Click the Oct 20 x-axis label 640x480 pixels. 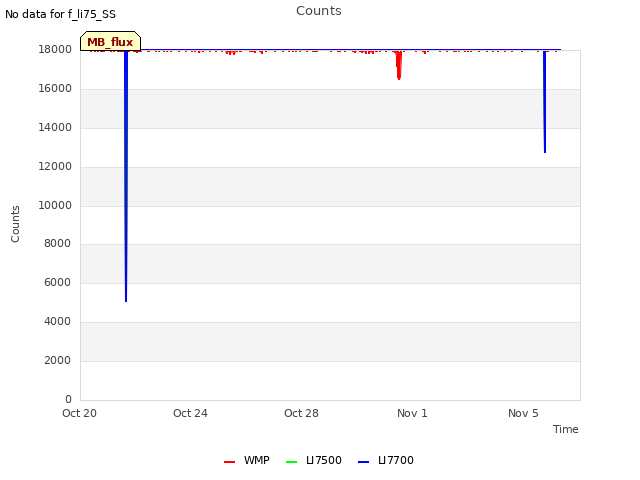[80, 413]
